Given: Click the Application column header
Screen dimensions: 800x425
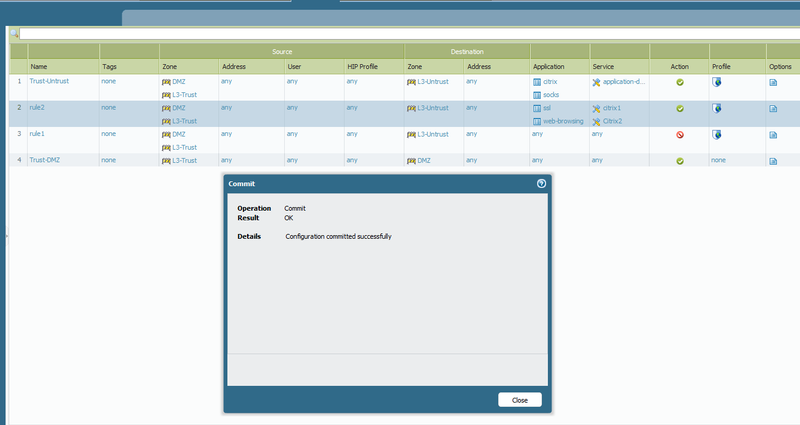Looking at the screenshot, I should tap(548, 66).
